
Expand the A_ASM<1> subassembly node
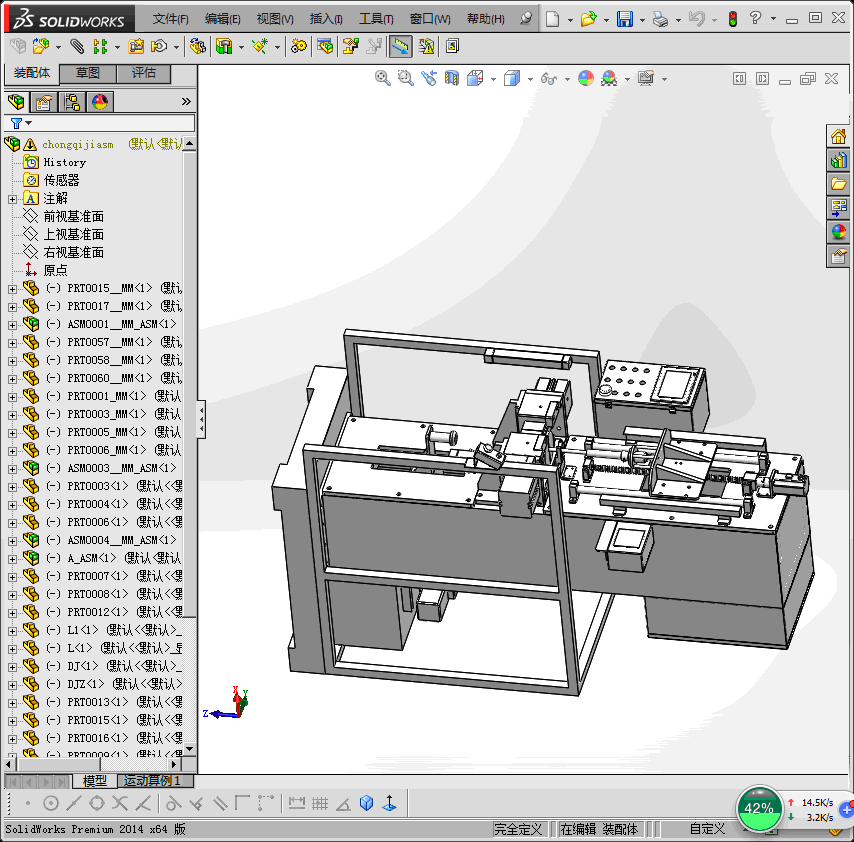point(12,558)
